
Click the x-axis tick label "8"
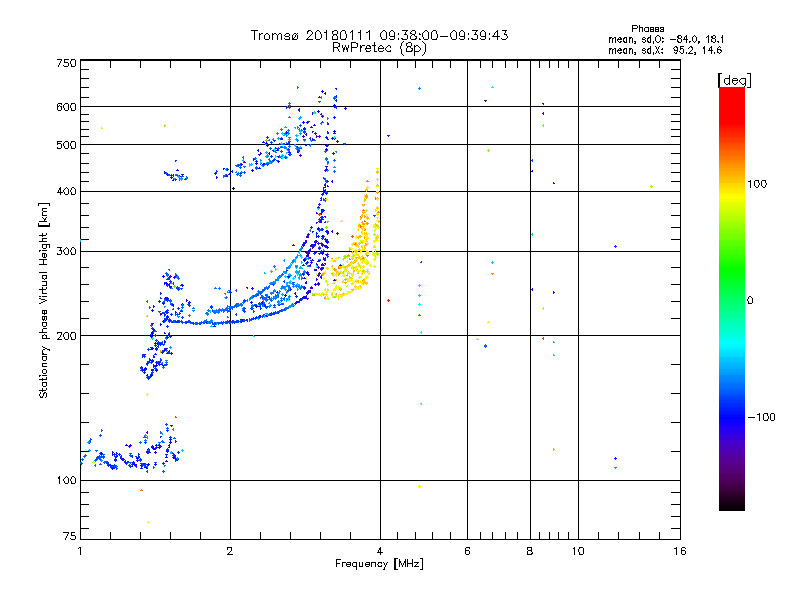click(530, 551)
